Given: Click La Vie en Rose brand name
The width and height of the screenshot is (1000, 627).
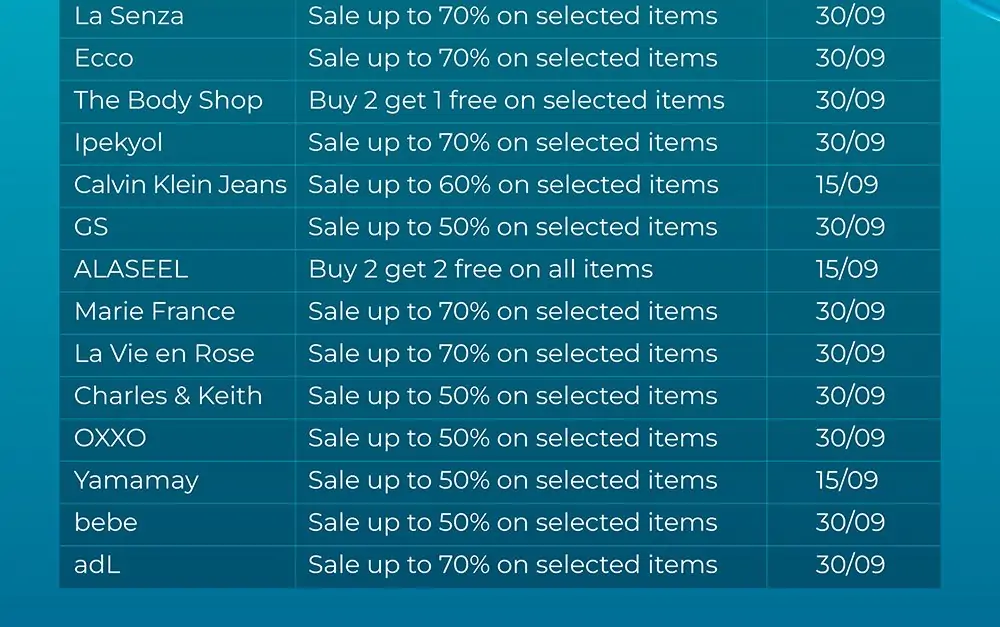Looking at the screenshot, I should 165,353.
